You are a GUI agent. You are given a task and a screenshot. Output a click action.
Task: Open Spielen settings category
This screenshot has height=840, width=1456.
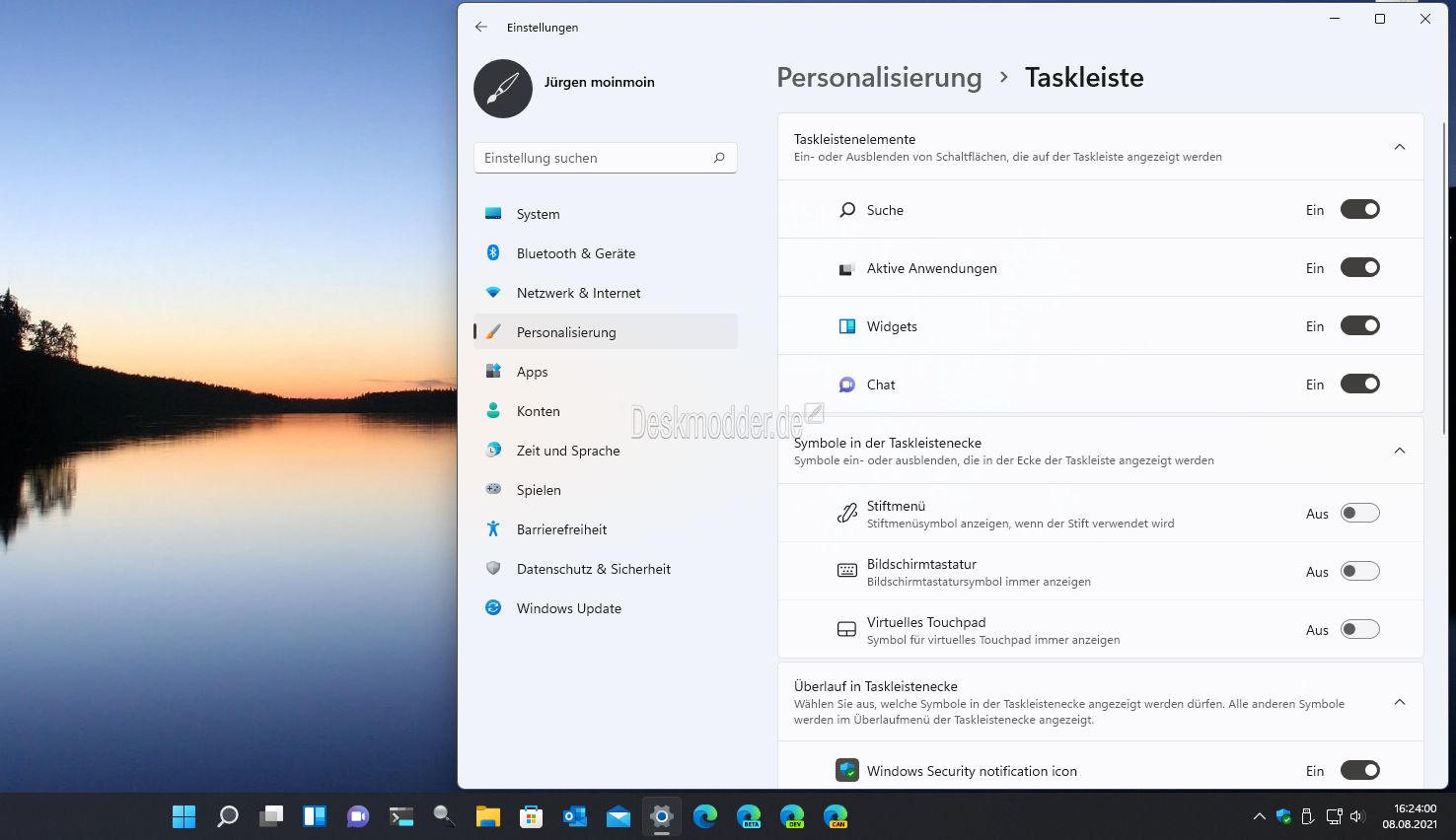[x=606, y=489]
